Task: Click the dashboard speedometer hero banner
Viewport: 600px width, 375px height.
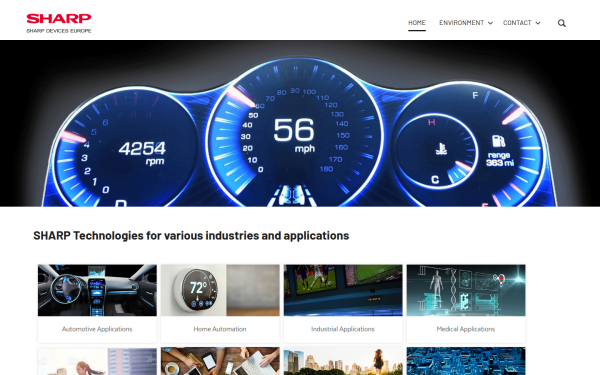Action: pos(300,123)
